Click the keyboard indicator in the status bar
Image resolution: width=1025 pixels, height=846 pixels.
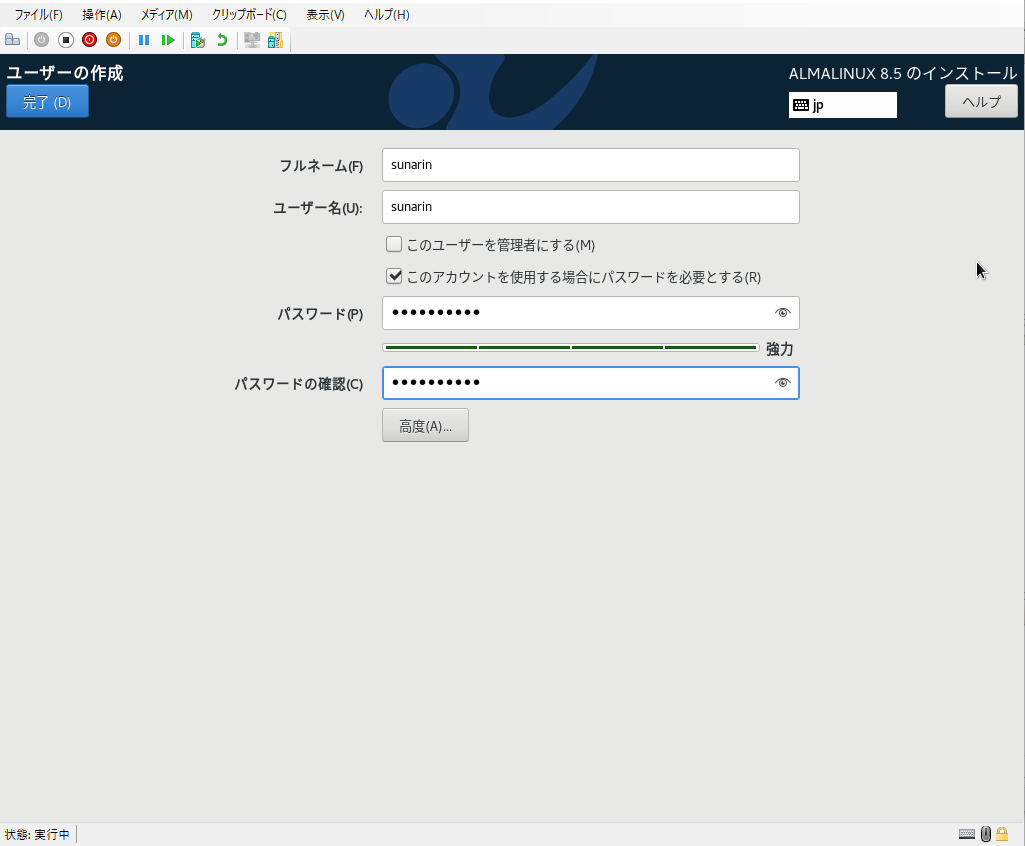point(967,834)
